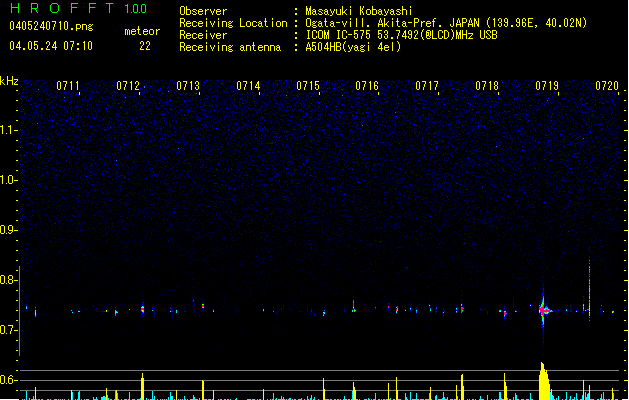Click the Ogata-vill. Akita-Pref. JAPAN location text
The height and width of the screenshot is (400, 629).
point(446,23)
